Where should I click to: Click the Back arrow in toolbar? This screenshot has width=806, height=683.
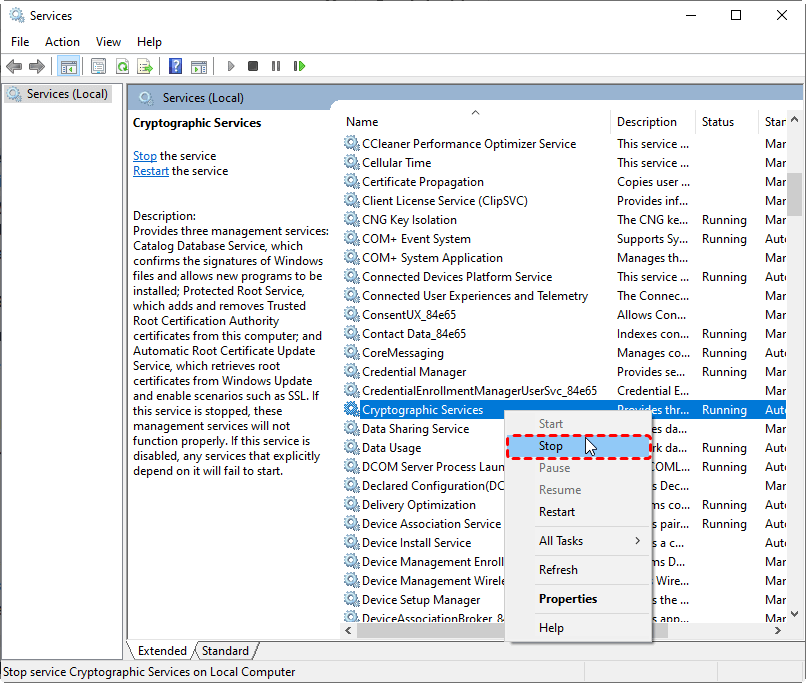point(14,66)
